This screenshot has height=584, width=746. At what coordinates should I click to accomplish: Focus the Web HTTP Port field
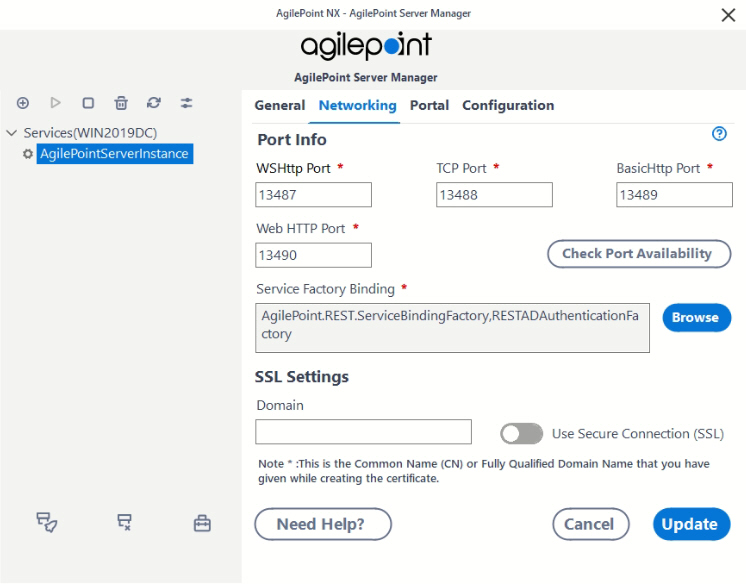coord(314,255)
